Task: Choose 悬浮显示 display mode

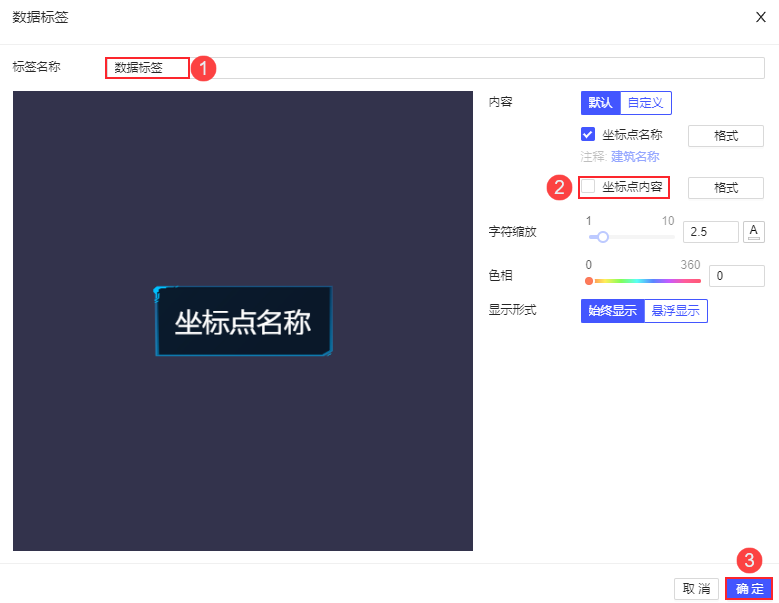Action: tap(676, 311)
